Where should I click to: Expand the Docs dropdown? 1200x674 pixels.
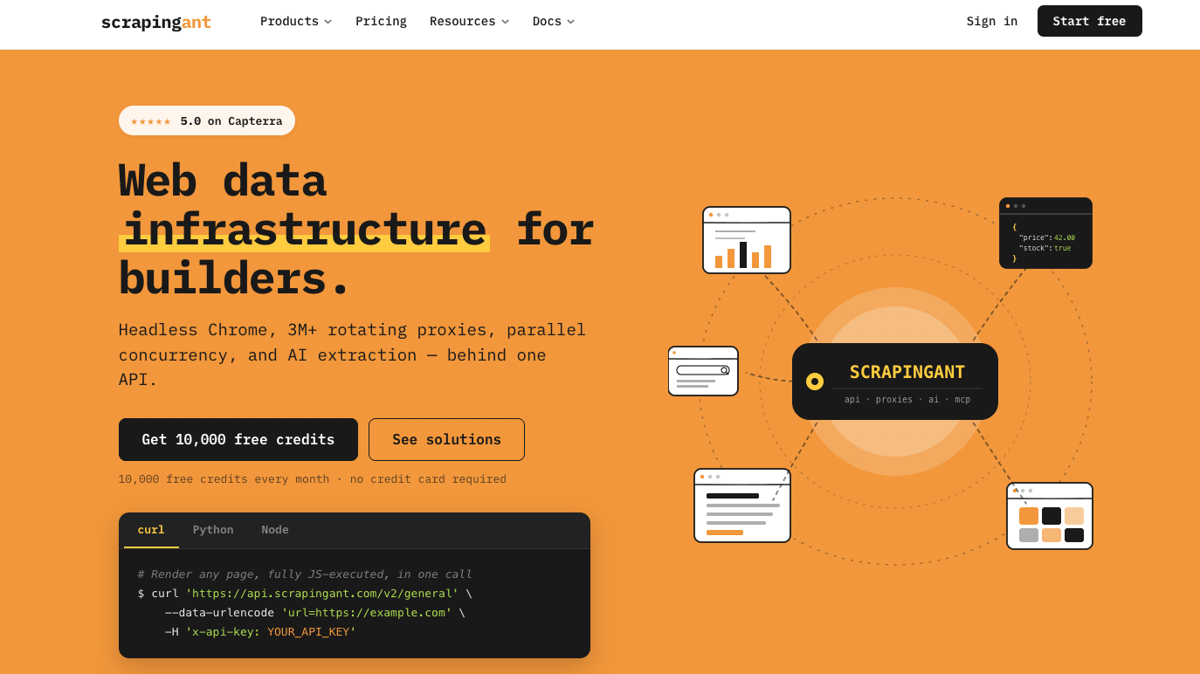554,21
